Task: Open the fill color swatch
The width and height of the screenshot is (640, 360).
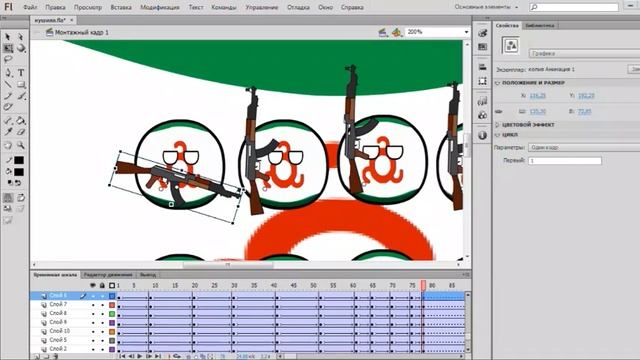Action: point(18,172)
